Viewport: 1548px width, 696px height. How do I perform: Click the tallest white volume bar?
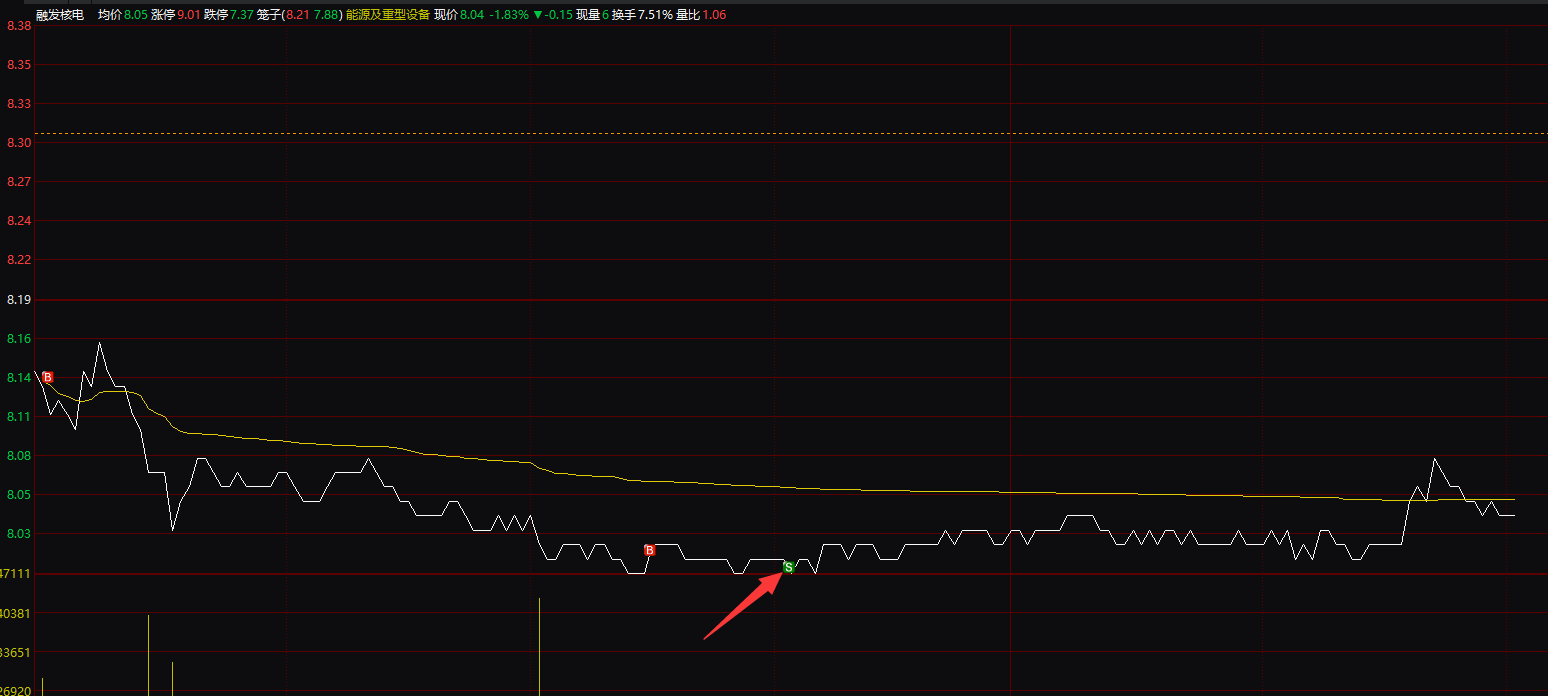[539, 647]
